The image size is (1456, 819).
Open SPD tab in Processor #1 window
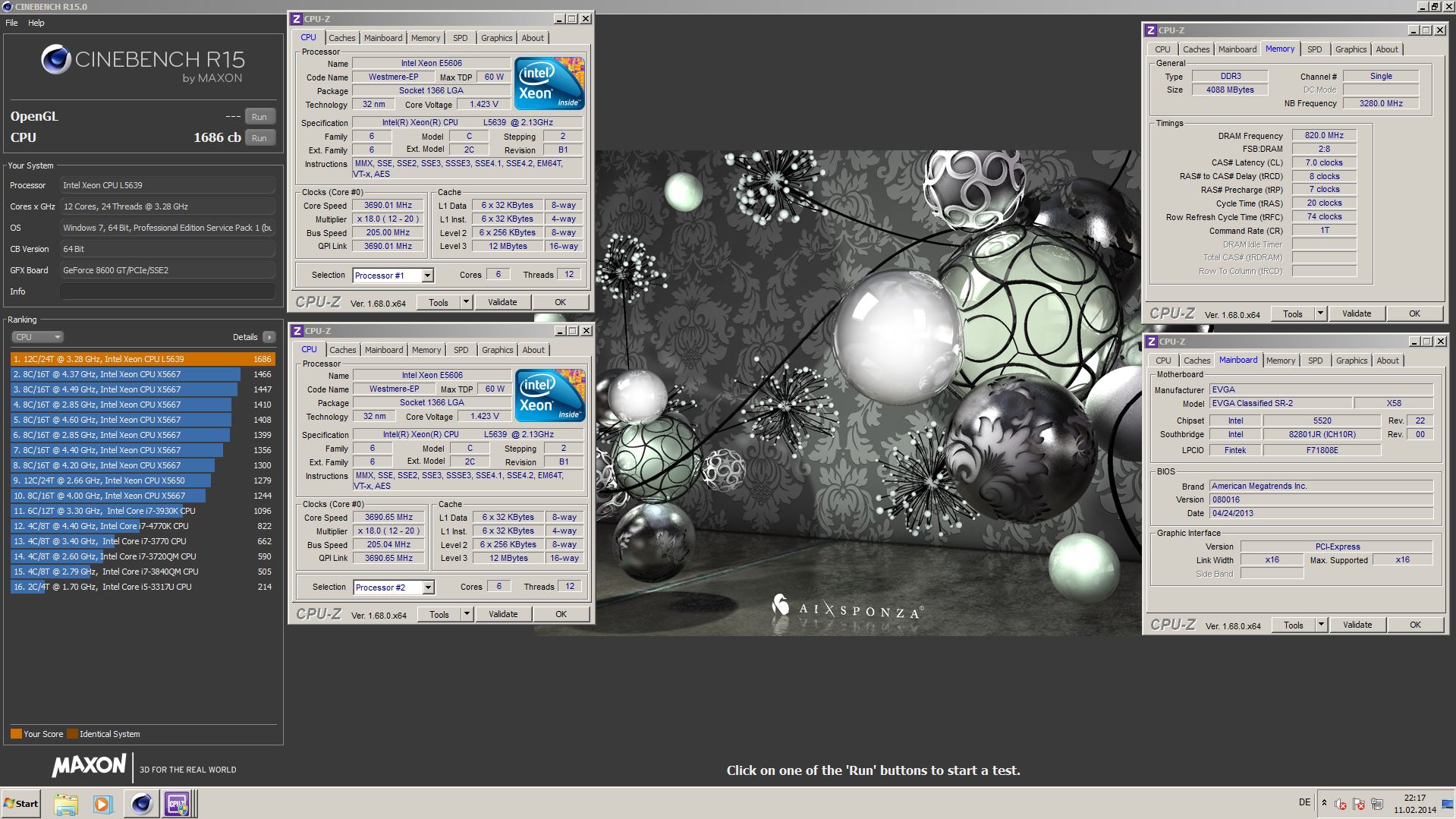pyautogui.click(x=461, y=38)
